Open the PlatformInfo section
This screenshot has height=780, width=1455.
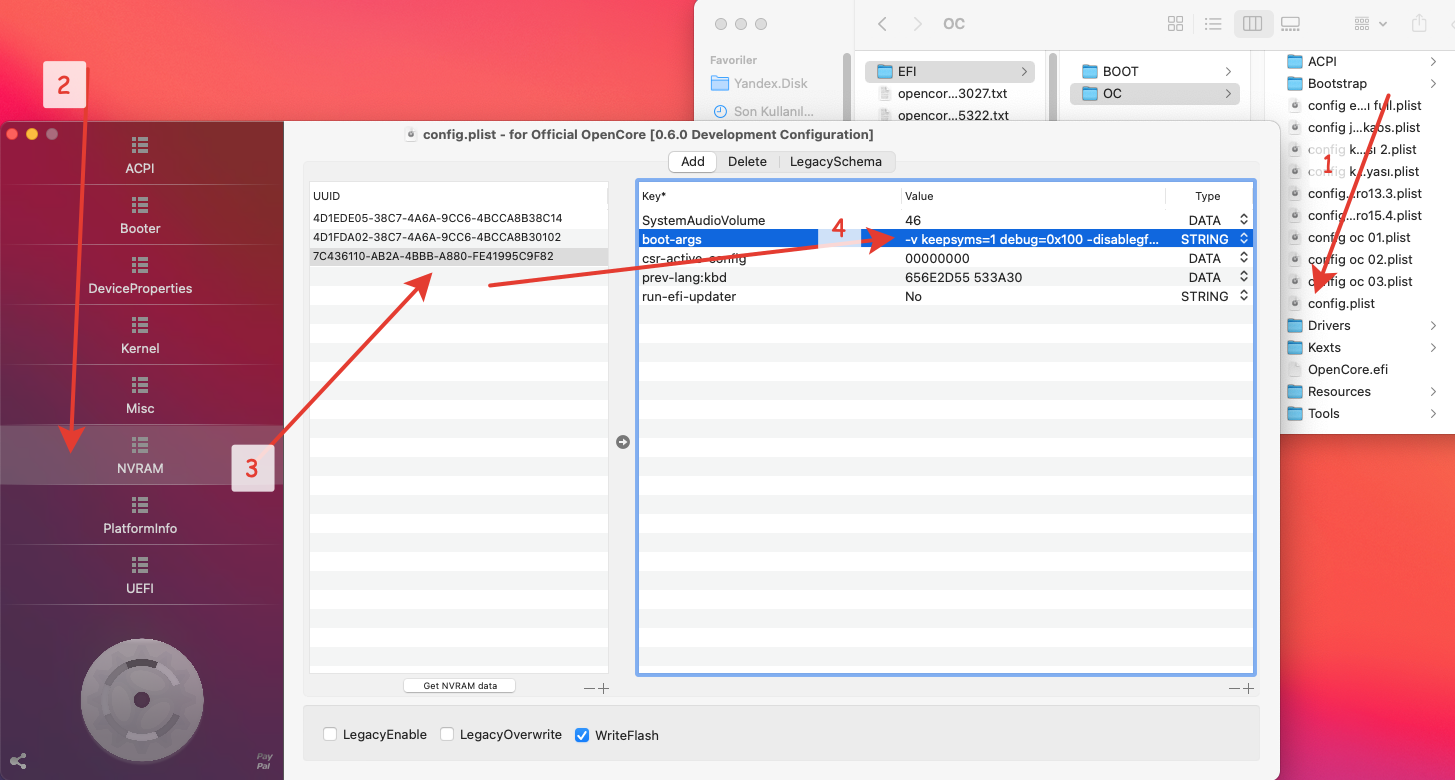pos(140,515)
